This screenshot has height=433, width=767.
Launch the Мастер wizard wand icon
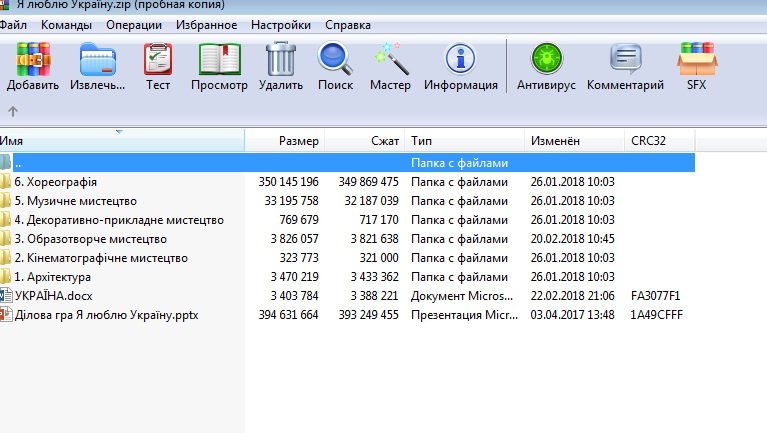pos(391,59)
